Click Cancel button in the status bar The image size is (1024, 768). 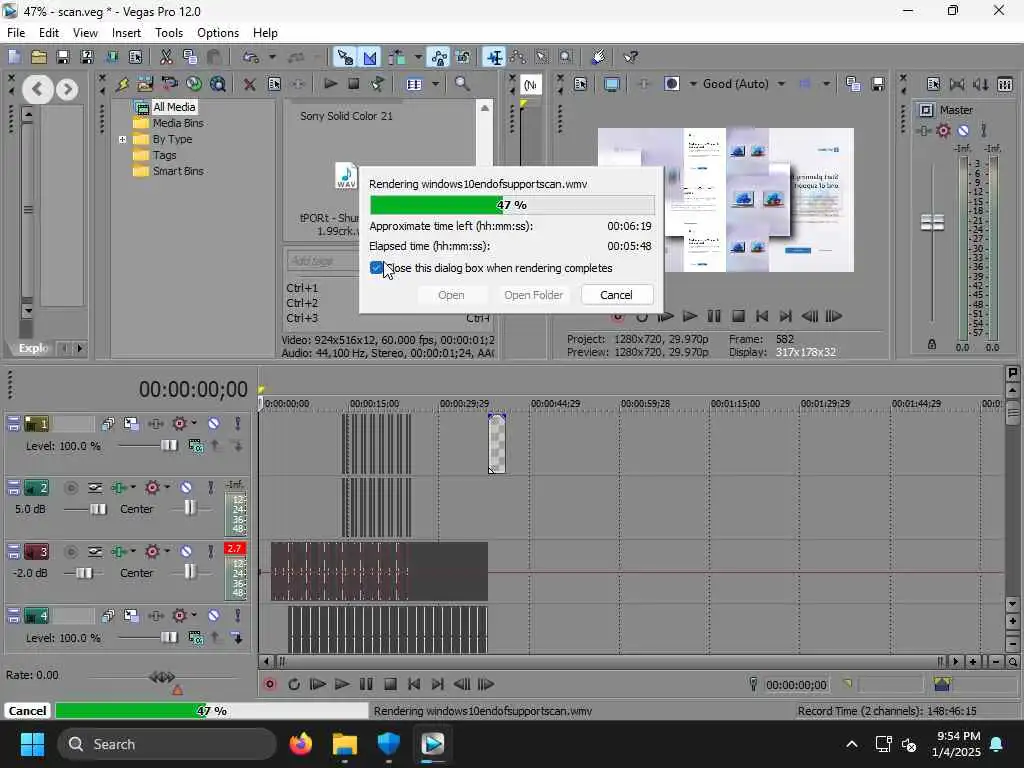(27, 711)
